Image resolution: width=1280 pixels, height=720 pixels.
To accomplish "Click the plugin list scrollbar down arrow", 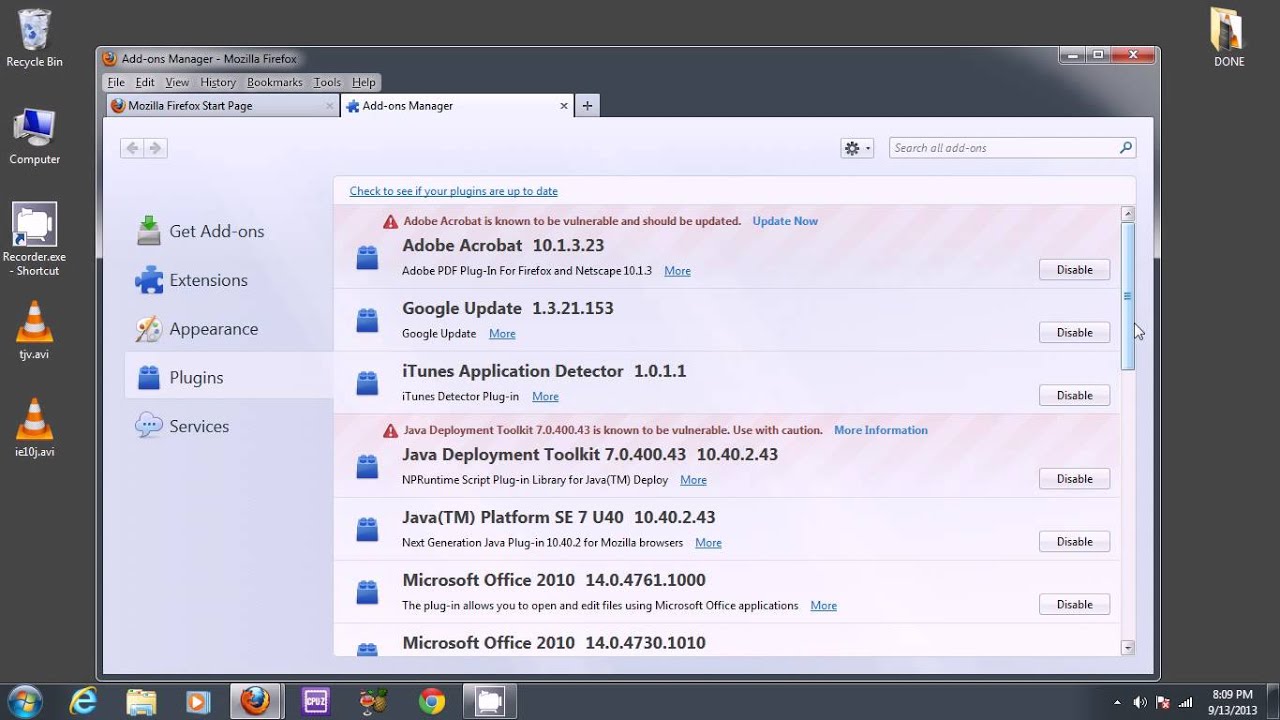I will point(1128,648).
